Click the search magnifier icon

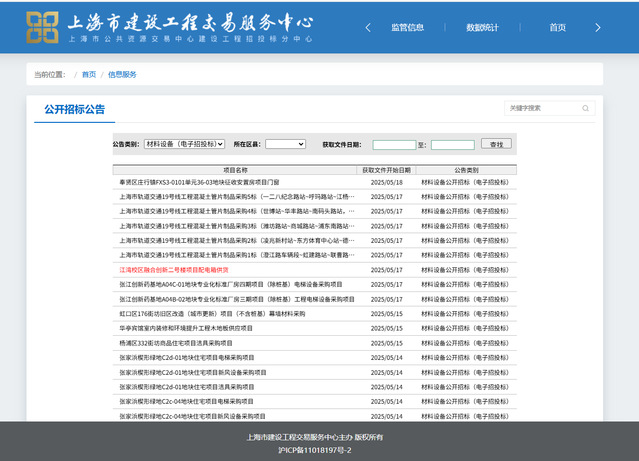tap(583, 108)
